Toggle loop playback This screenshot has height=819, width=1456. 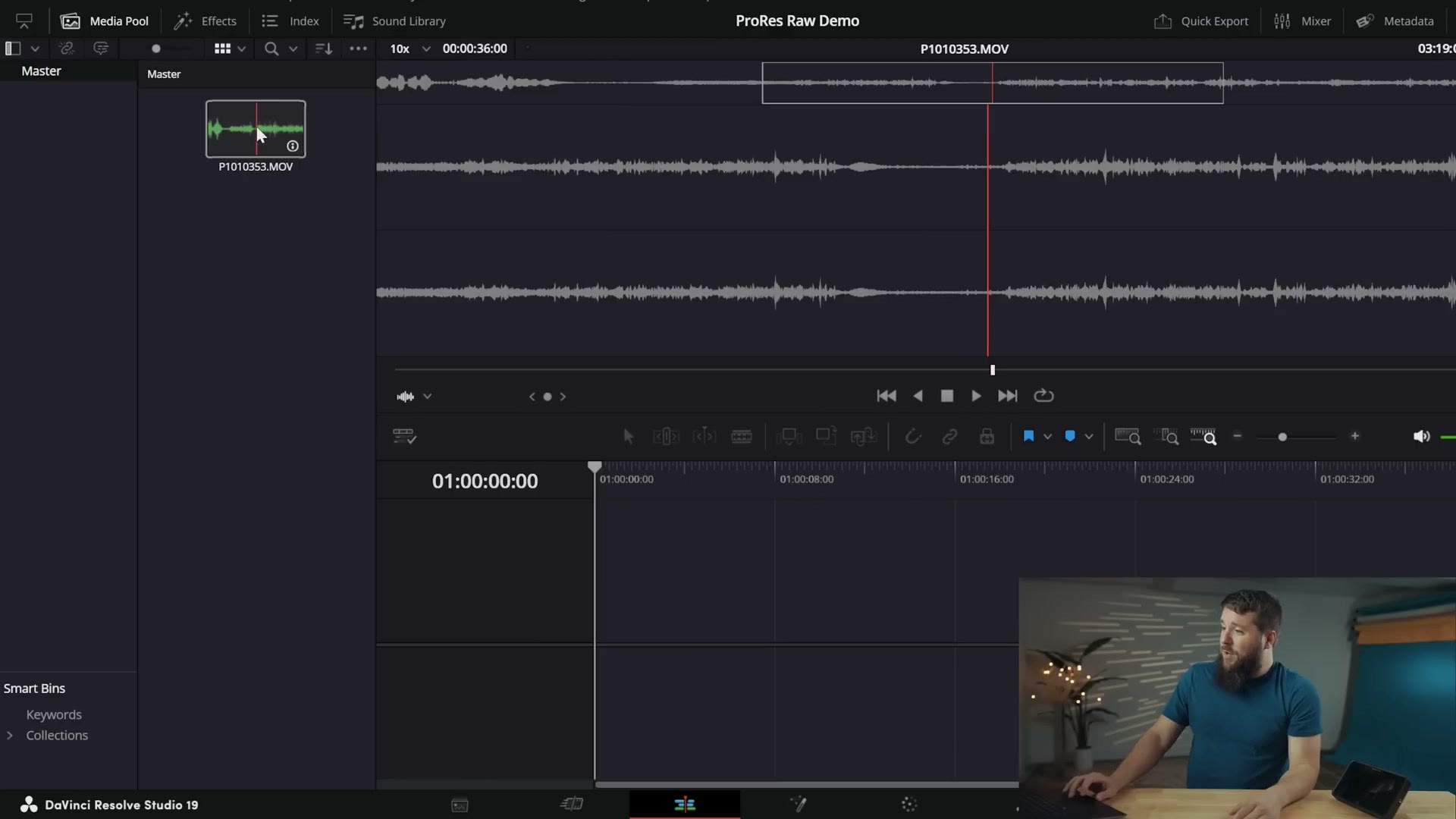coord(1044,396)
